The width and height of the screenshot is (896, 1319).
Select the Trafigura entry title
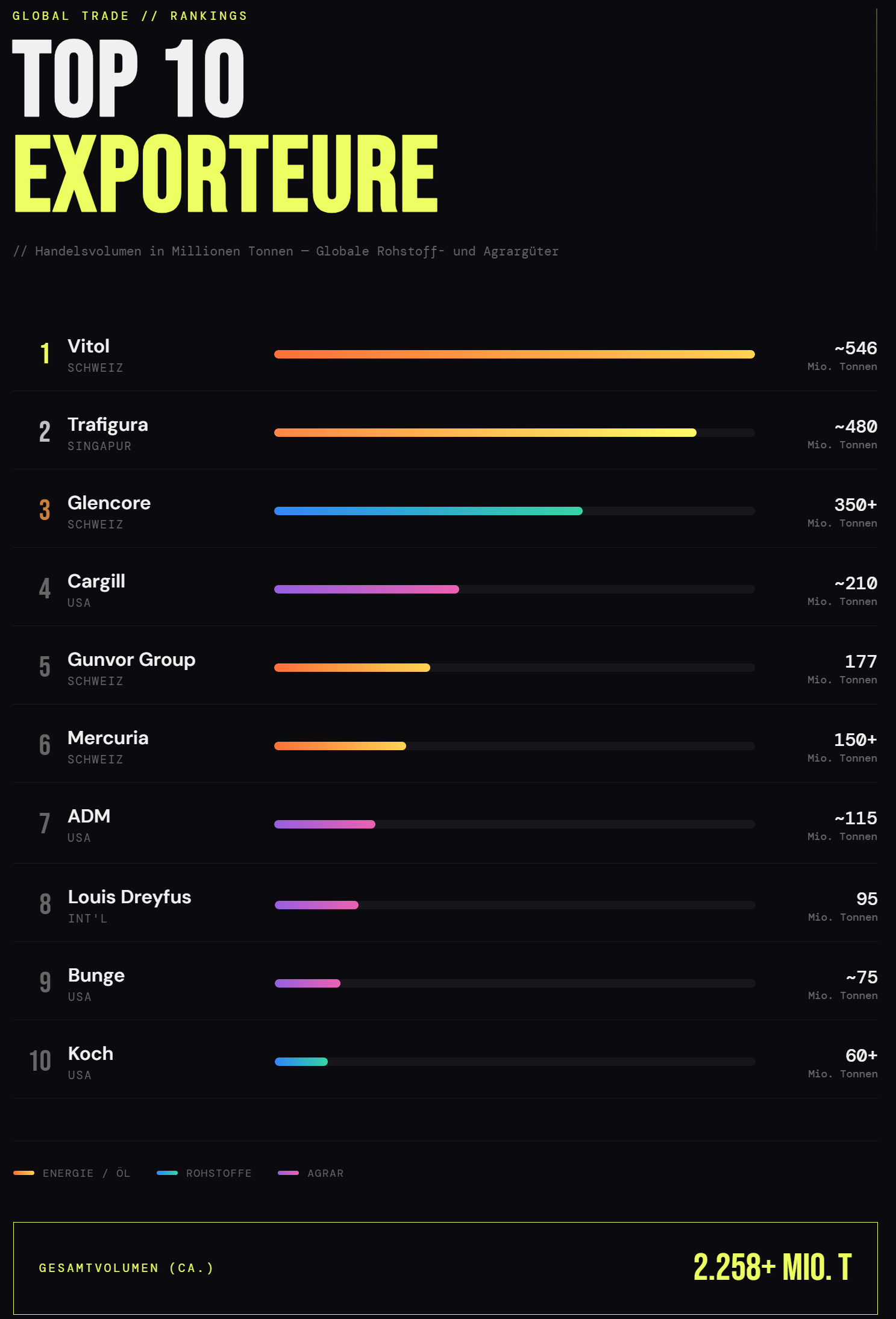tap(107, 425)
